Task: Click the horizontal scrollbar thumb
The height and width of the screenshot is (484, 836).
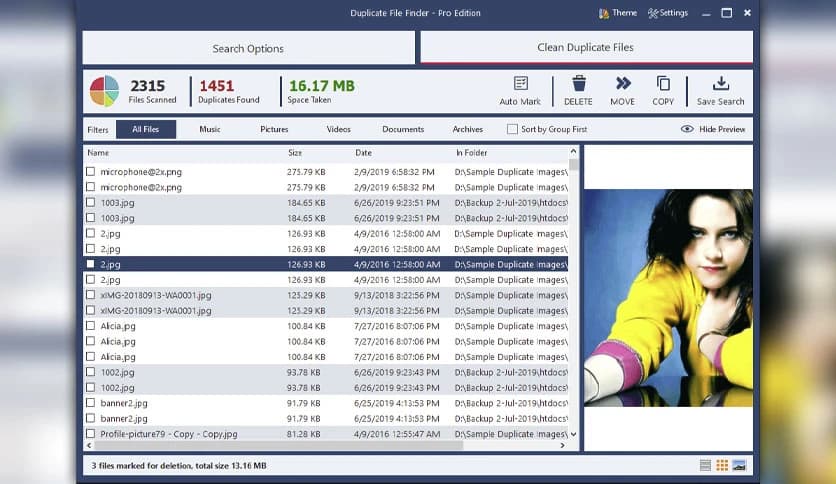Action: point(278,445)
